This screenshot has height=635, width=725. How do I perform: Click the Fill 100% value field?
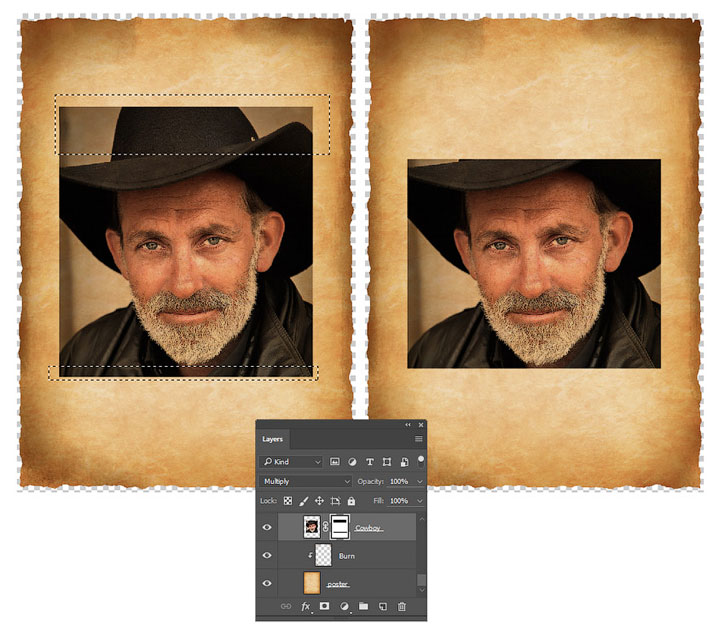point(399,501)
